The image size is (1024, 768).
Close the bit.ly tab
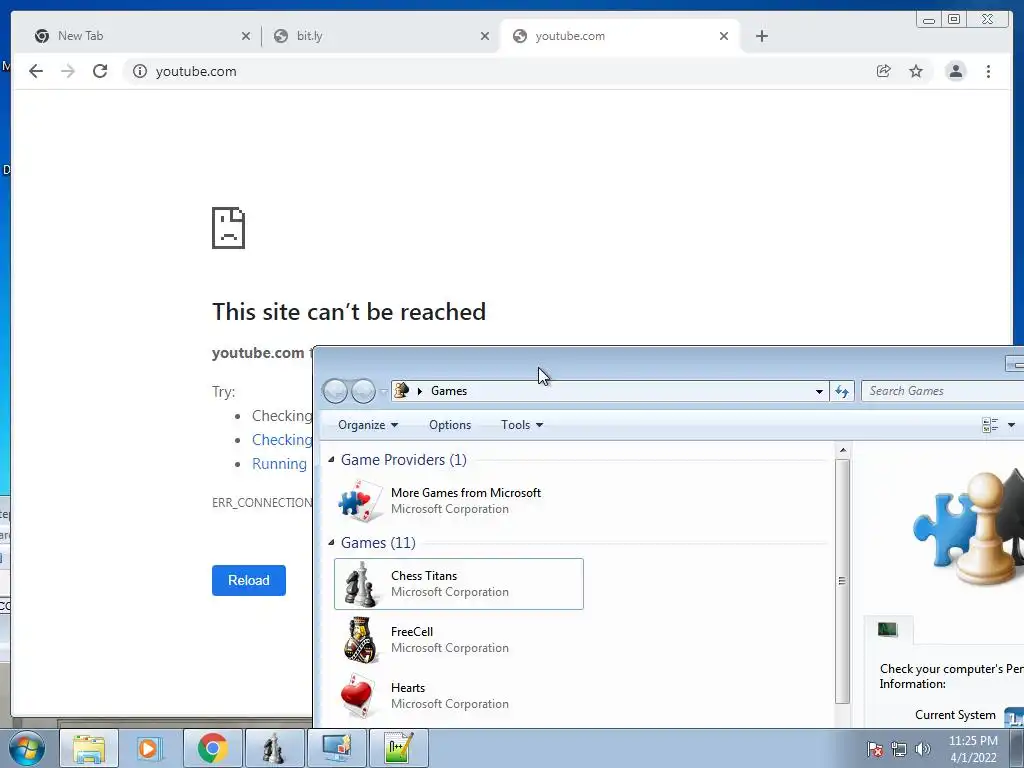(485, 36)
